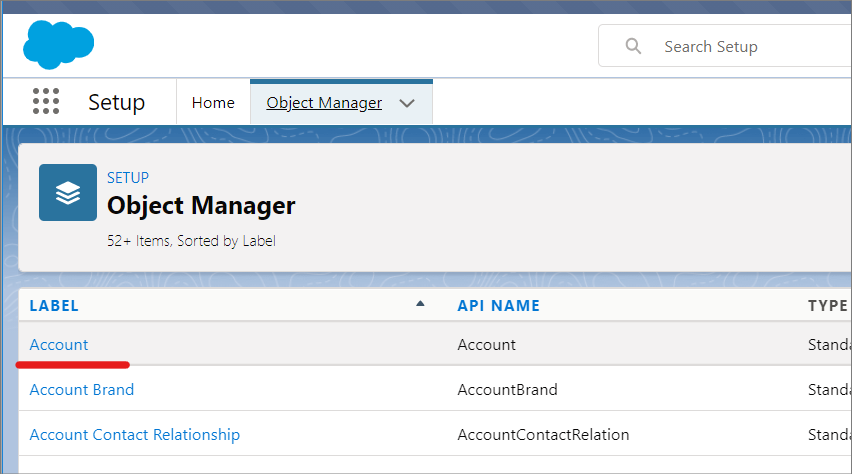Sort by the API NAME column header
The height and width of the screenshot is (474, 852).
coord(498,305)
